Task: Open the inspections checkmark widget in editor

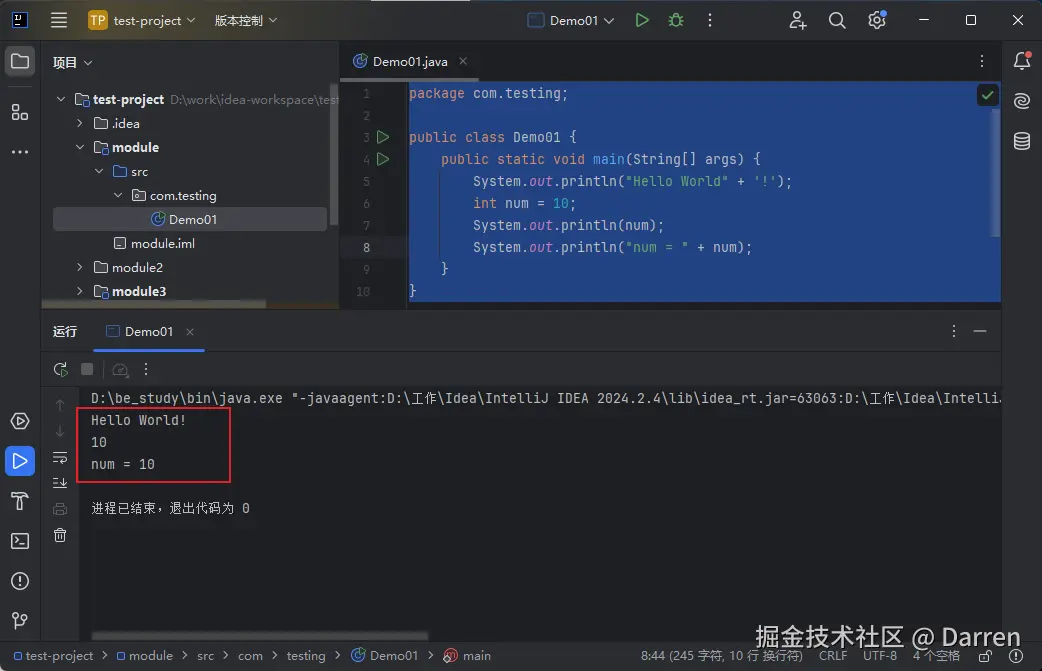Action: [x=987, y=95]
